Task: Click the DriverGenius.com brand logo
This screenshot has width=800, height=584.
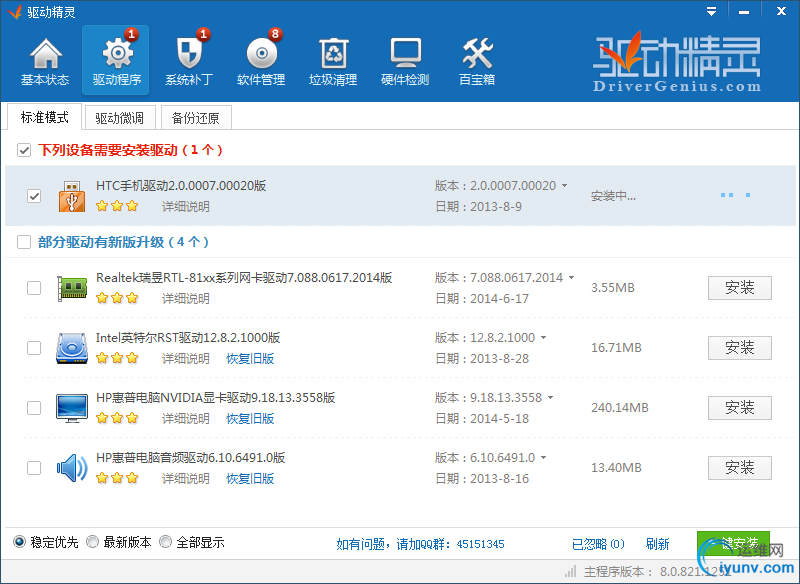Action: click(677, 62)
